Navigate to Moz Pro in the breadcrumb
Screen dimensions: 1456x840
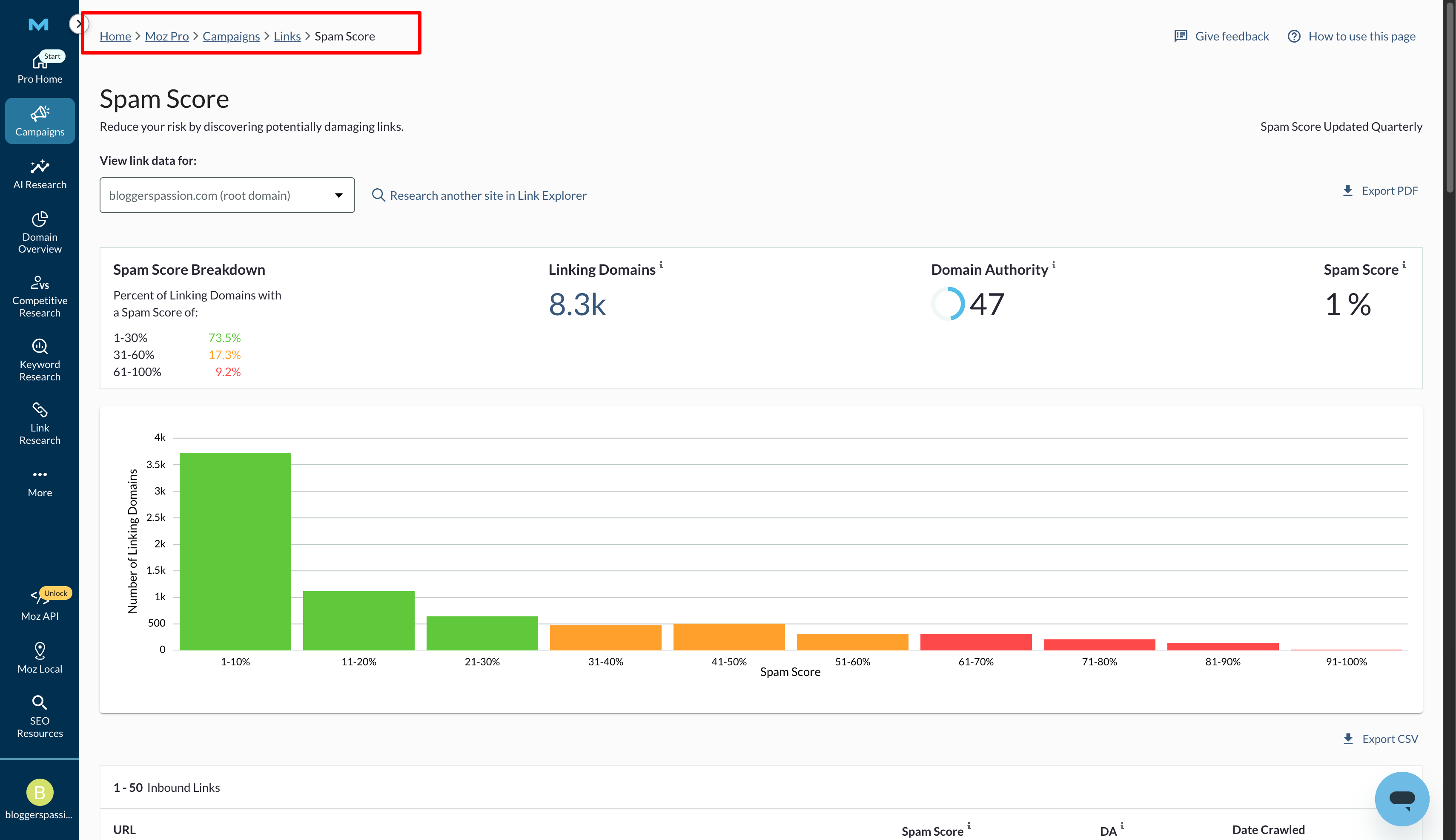click(166, 36)
